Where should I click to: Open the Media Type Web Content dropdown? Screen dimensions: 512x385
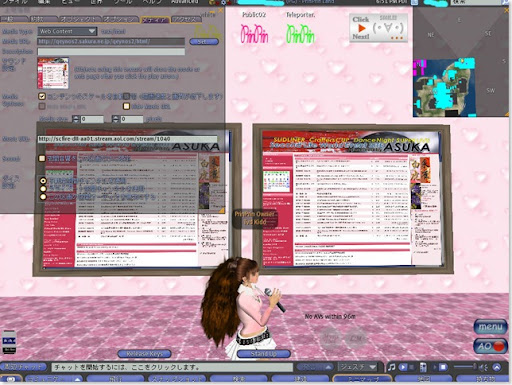[x=67, y=31]
